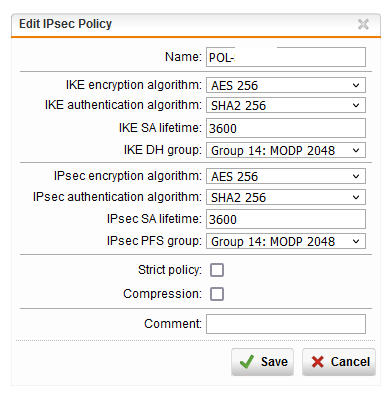The width and height of the screenshot is (386, 393).
Task: Open the IPsec PFS group dropdown
Action: [286, 241]
